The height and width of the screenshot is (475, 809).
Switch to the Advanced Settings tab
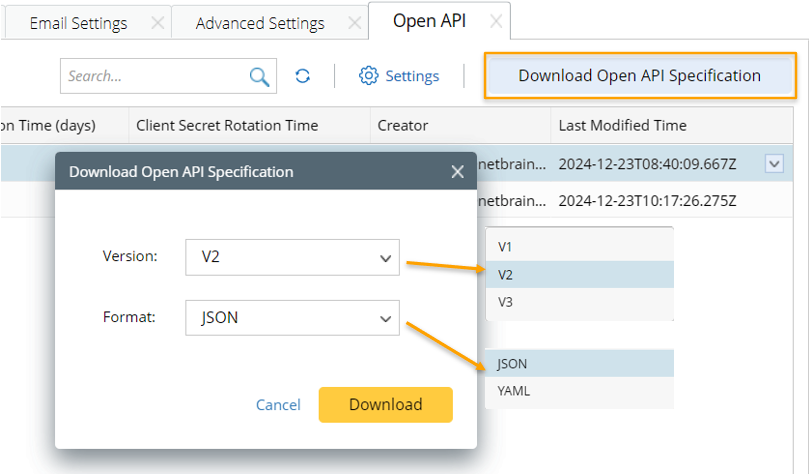tap(260, 23)
